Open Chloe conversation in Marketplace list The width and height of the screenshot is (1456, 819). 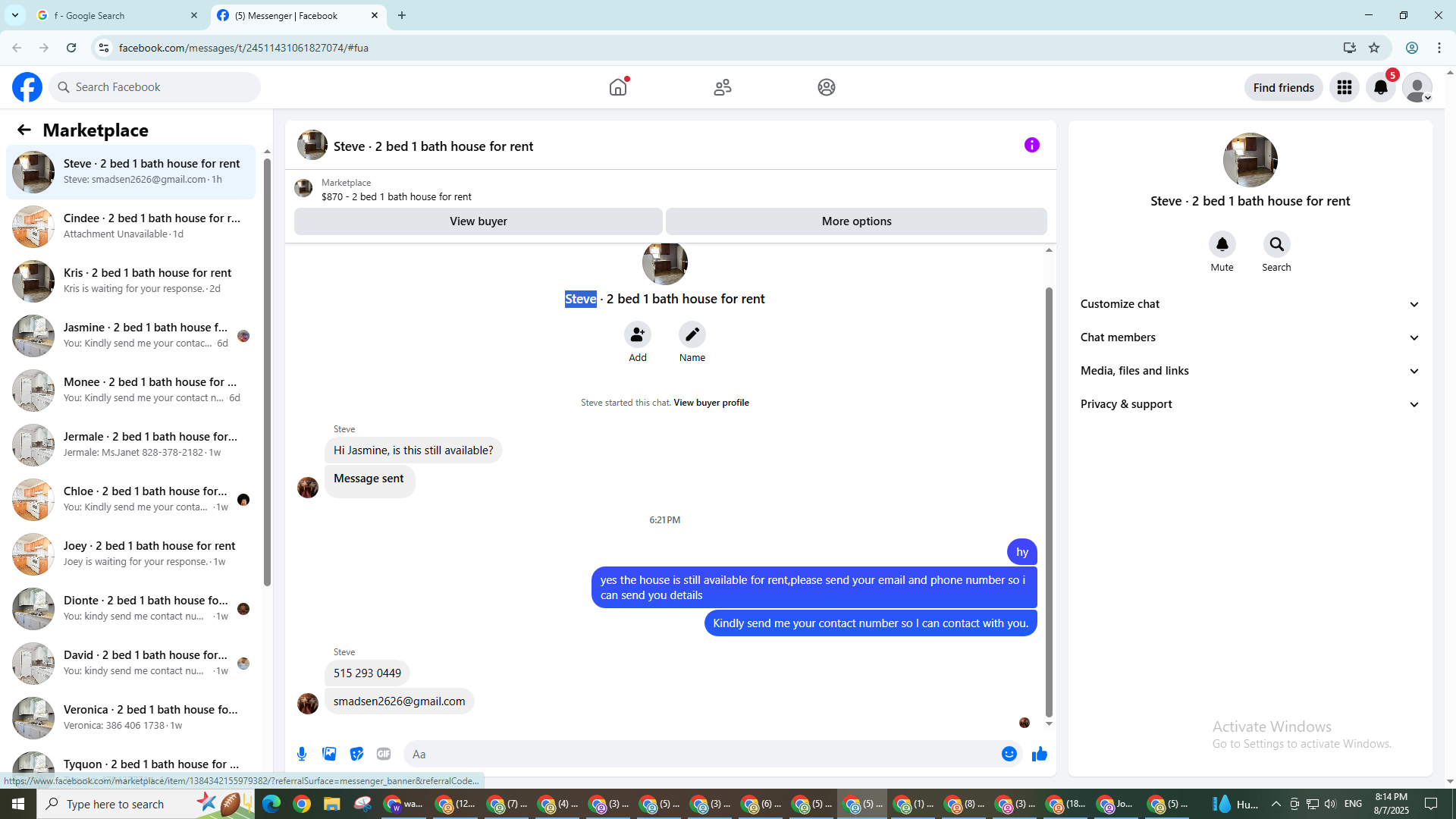pyautogui.click(x=130, y=500)
